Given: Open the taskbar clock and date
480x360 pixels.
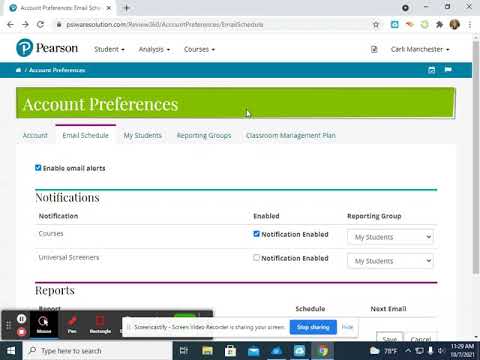Looking at the screenshot, I should [462, 351].
